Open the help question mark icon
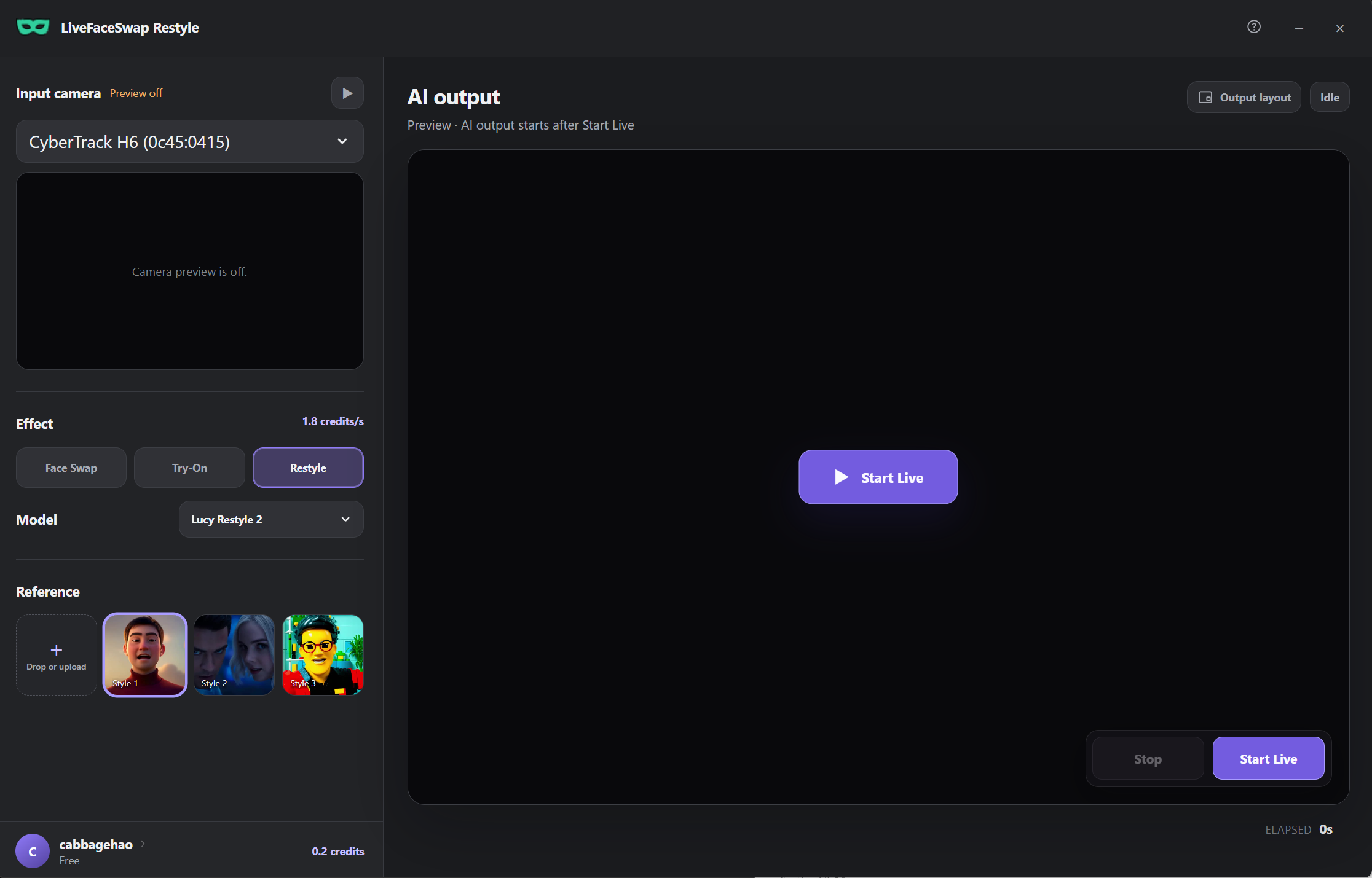This screenshot has width=1372, height=878. click(x=1254, y=27)
